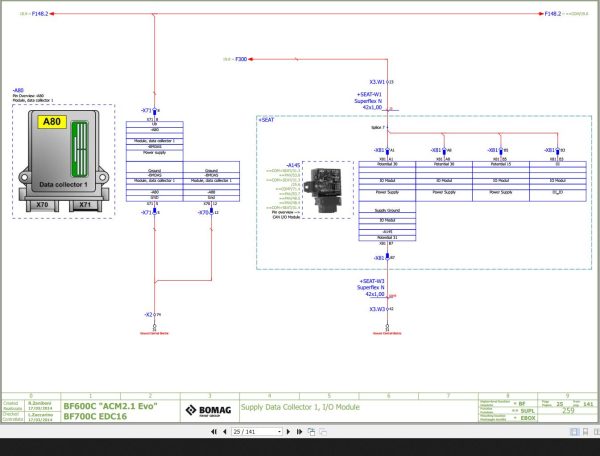Viewport: 600px width, 456px height.
Task: Follow the F300 cross-reference
Action: point(241,59)
